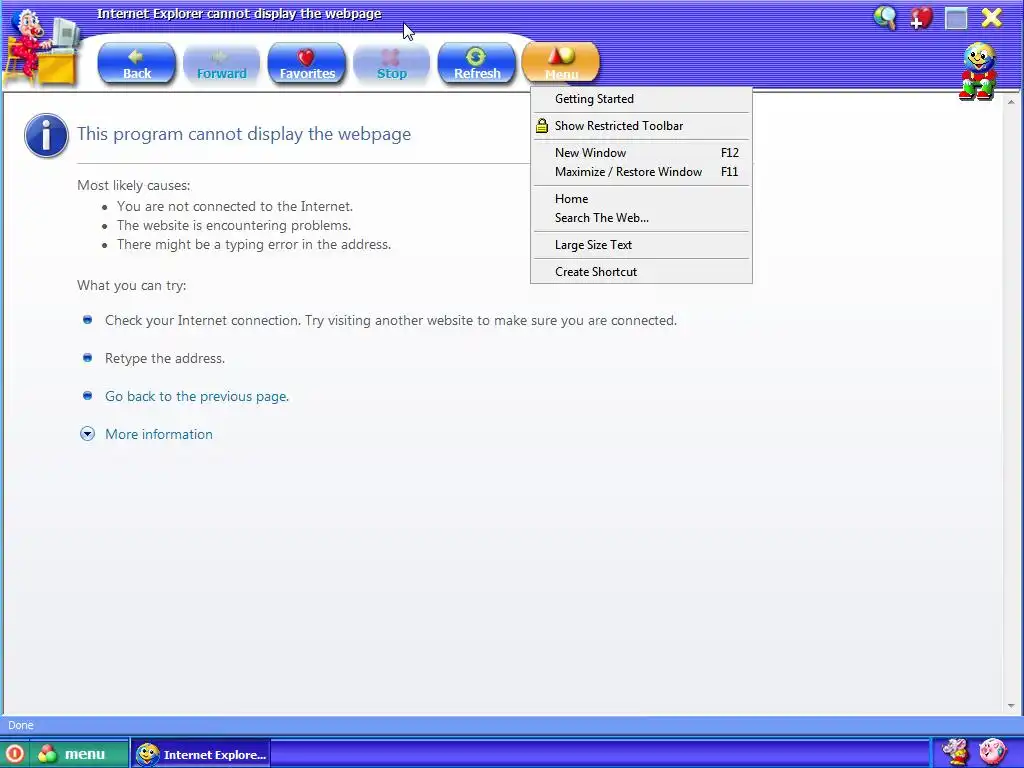This screenshot has height=768, width=1024.
Task: Click the Stop button in toolbar
Action: 391,63
